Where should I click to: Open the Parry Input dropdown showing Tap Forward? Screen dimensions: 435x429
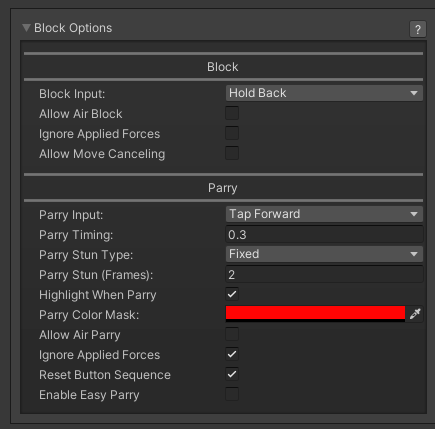pyautogui.click(x=324, y=214)
